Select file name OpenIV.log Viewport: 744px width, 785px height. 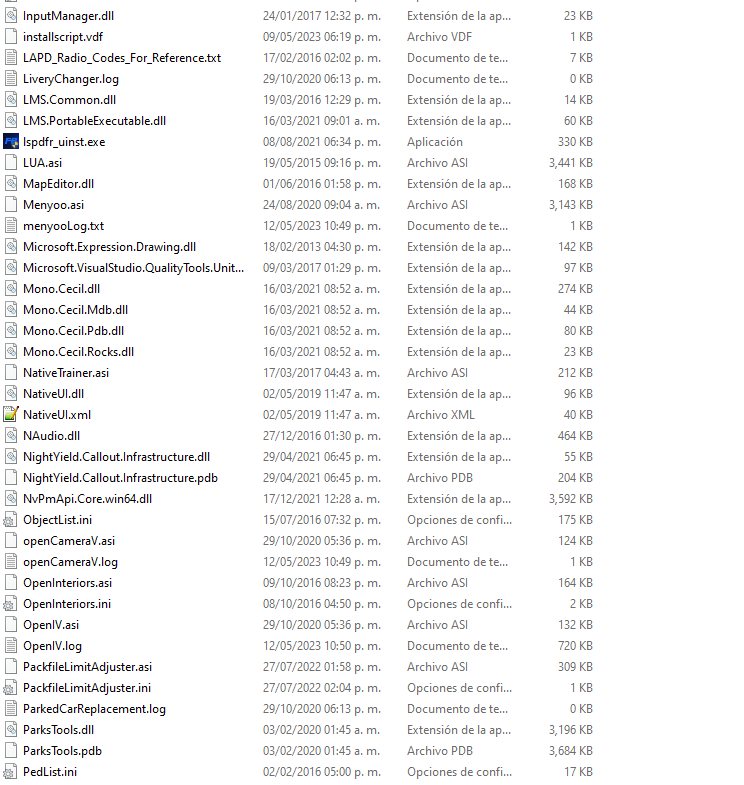click(53, 646)
